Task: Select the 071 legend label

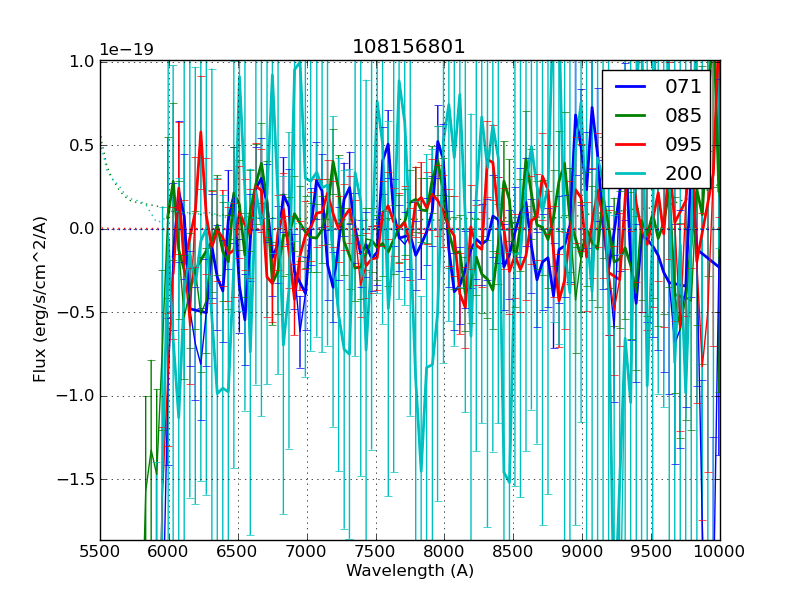Action: [683, 86]
